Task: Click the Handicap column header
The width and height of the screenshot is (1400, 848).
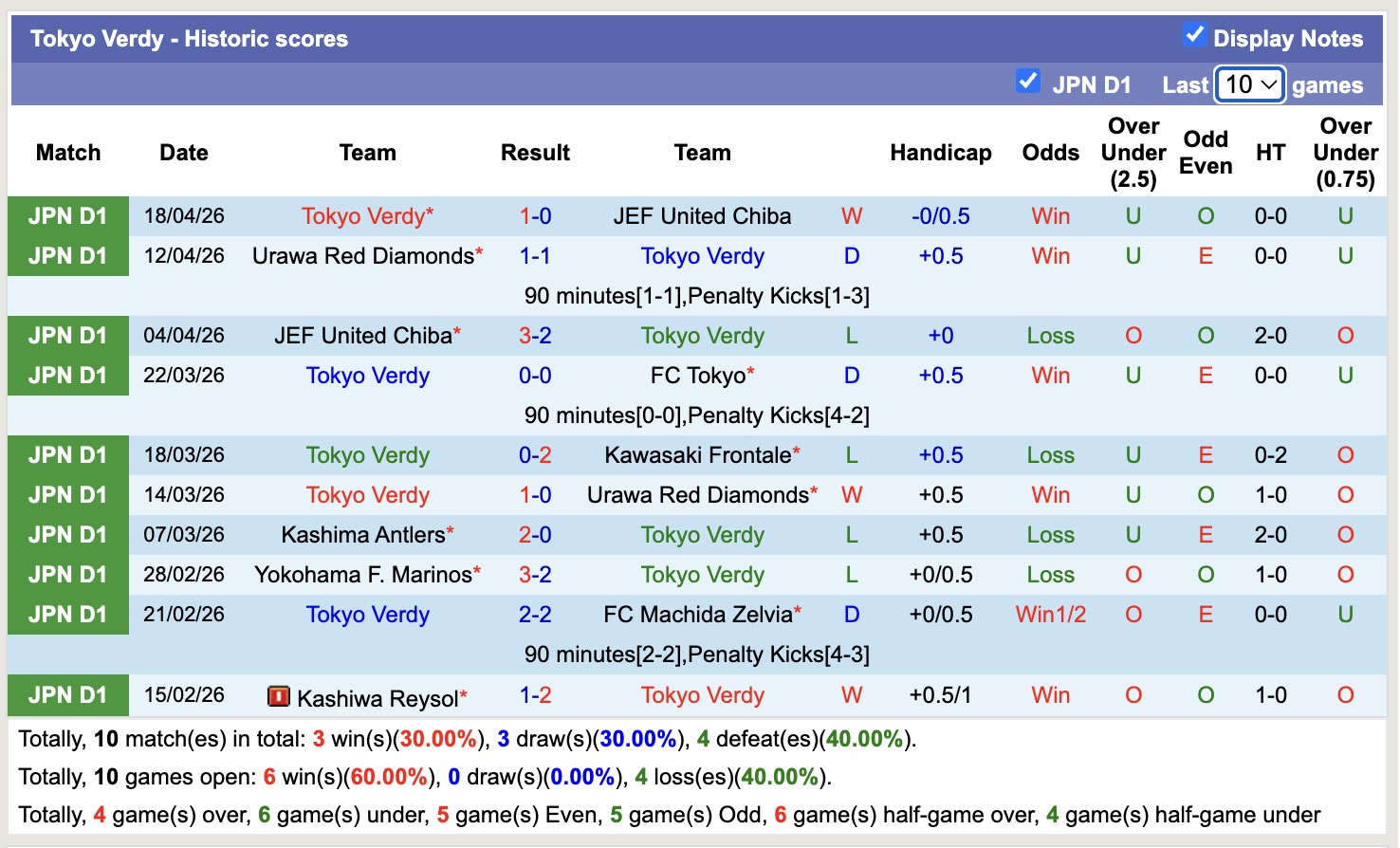Action: tap(940, 152)
